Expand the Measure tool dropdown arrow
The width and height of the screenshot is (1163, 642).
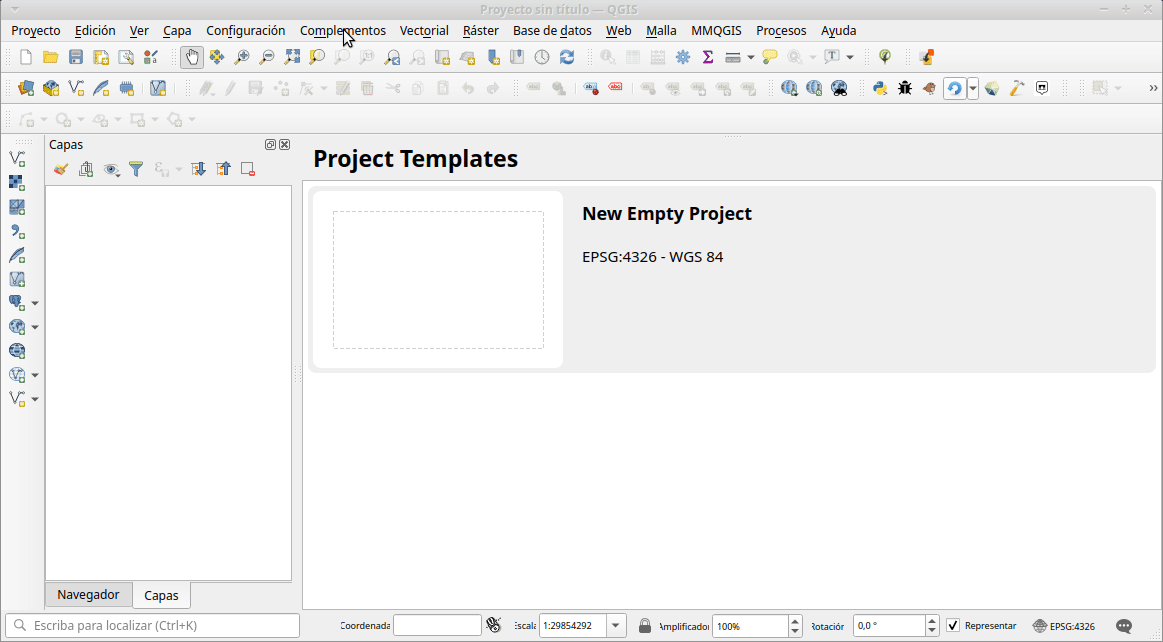pyautogui.click(x=751, y=57)
